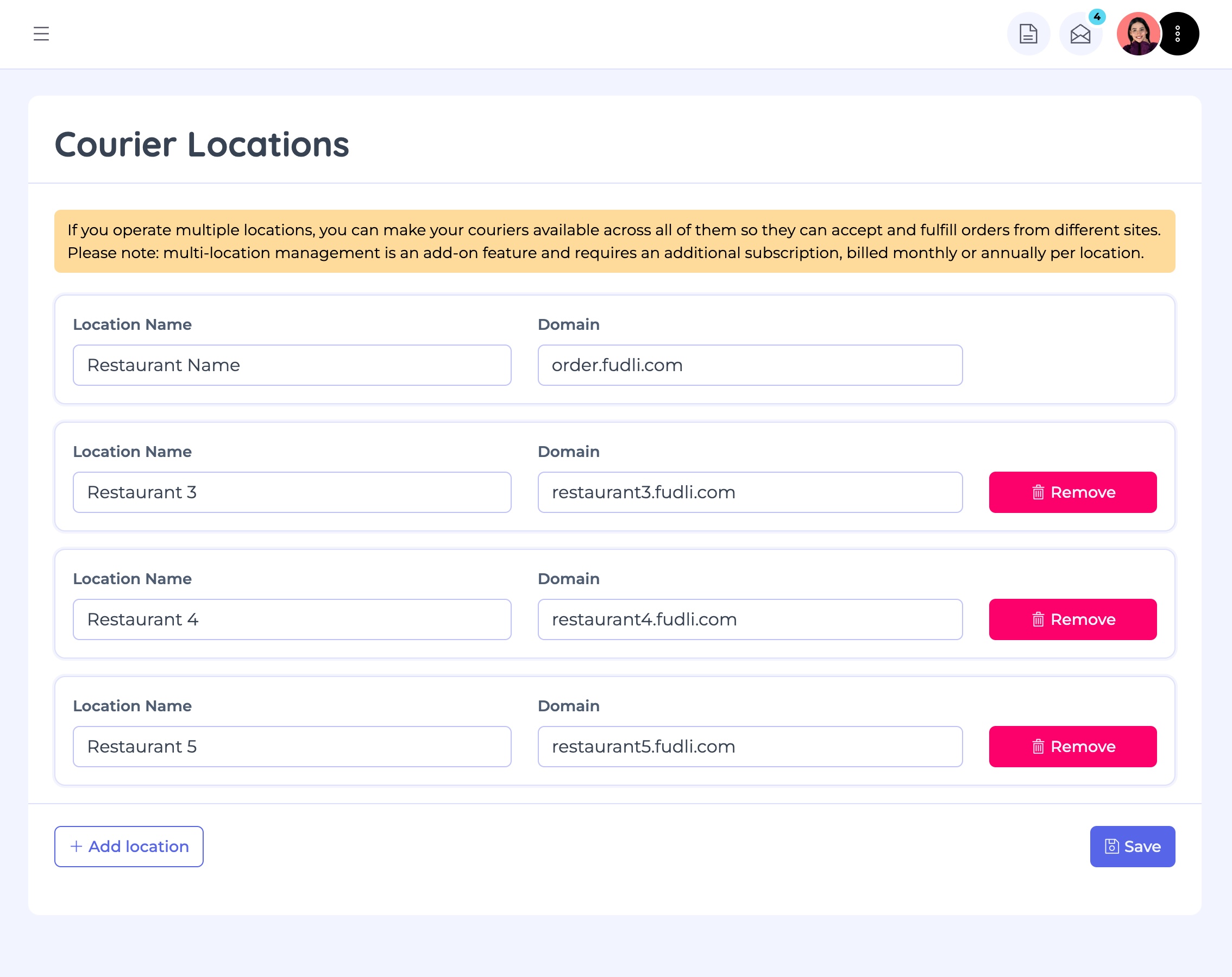This screenshot has height=977, width=1232.
Task: Remove the Restaurant 5 location
Action: coord(1073,747)
